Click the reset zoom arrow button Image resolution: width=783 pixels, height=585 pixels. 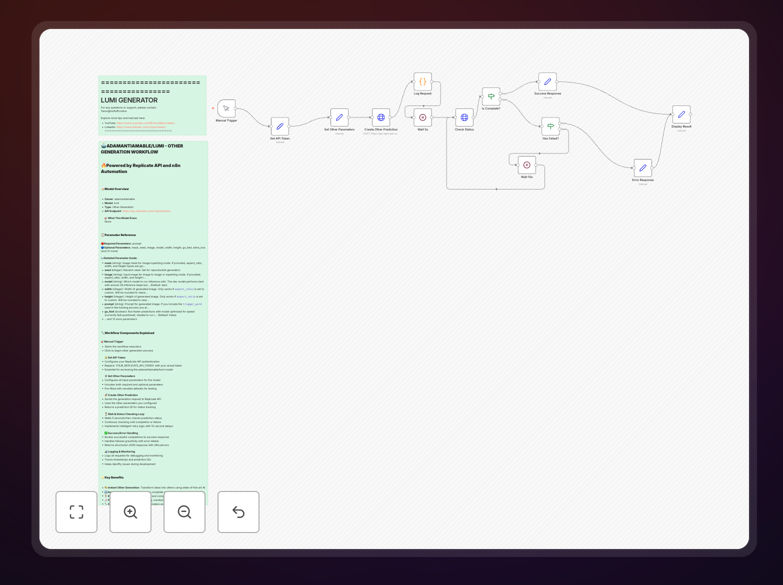(x=238, y=512)
